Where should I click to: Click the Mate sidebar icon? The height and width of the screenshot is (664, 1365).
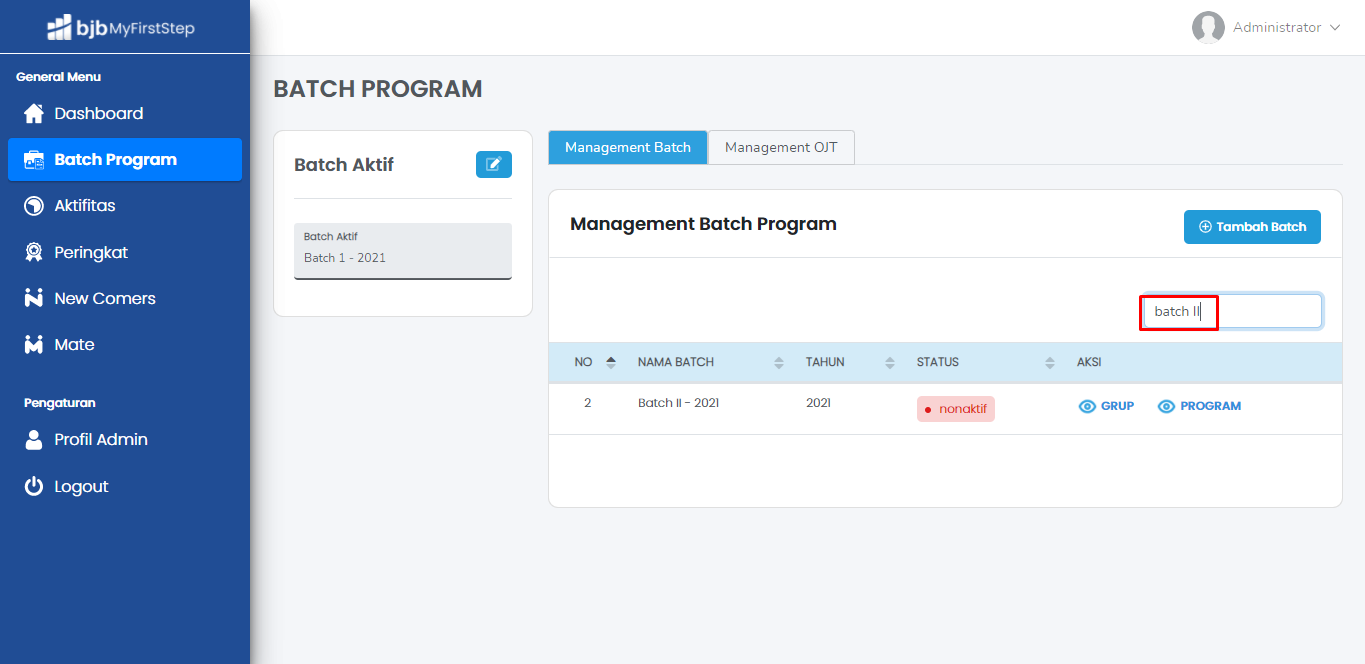(x=34, y=345)
